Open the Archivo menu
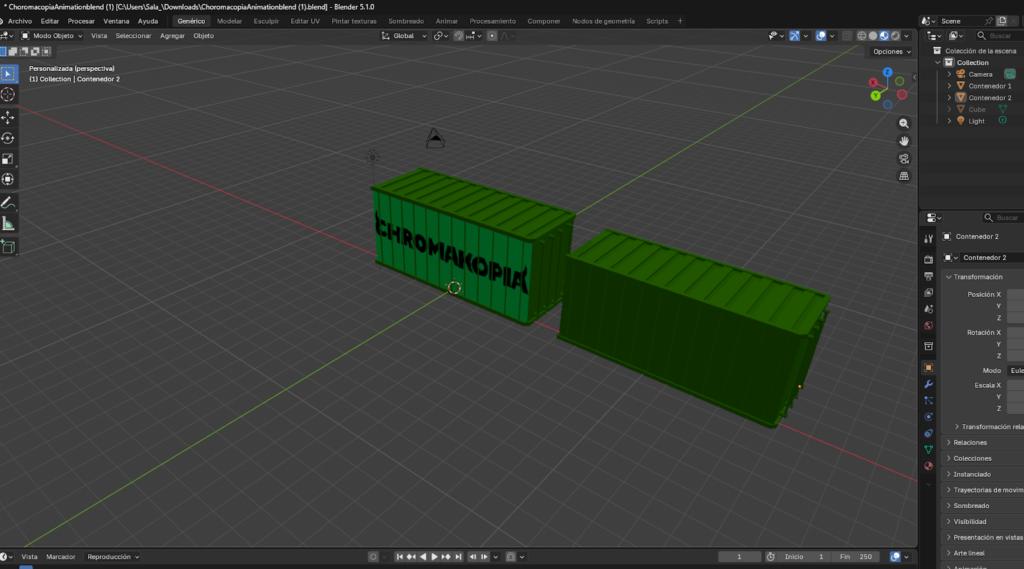1024x569 pixels. (x=20, y=21)
